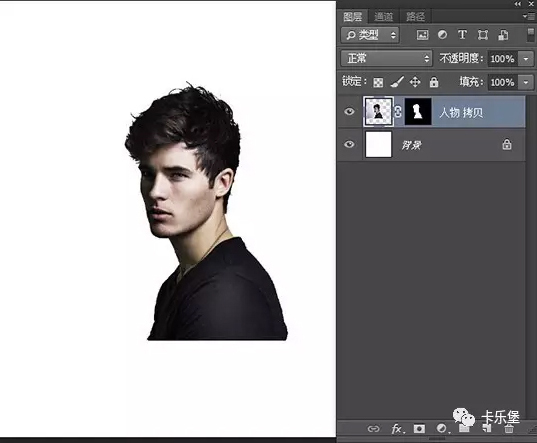Filter layers by pixel image icon
This screenshot has height=443, width=537.
(422, 35)
